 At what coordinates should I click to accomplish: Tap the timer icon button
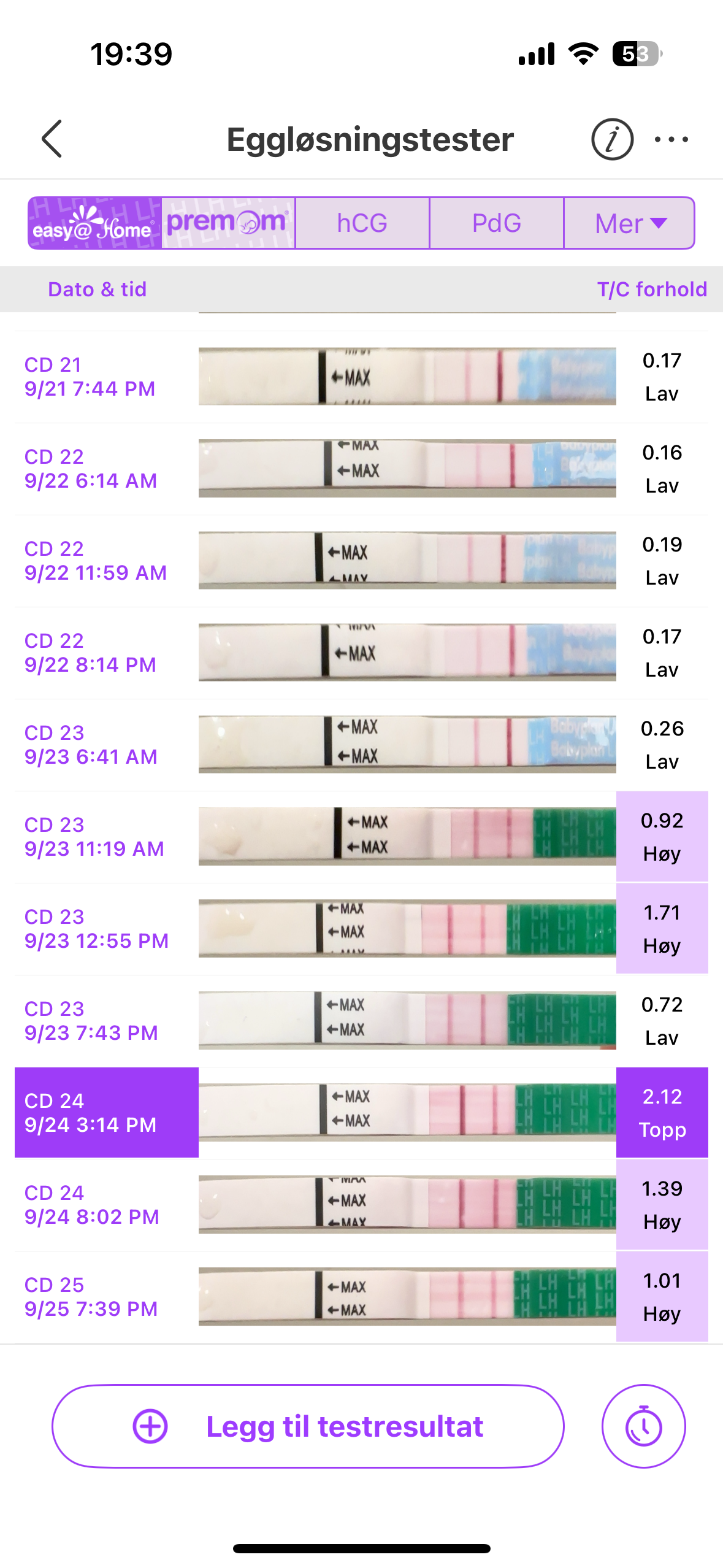coord(643,1426)
